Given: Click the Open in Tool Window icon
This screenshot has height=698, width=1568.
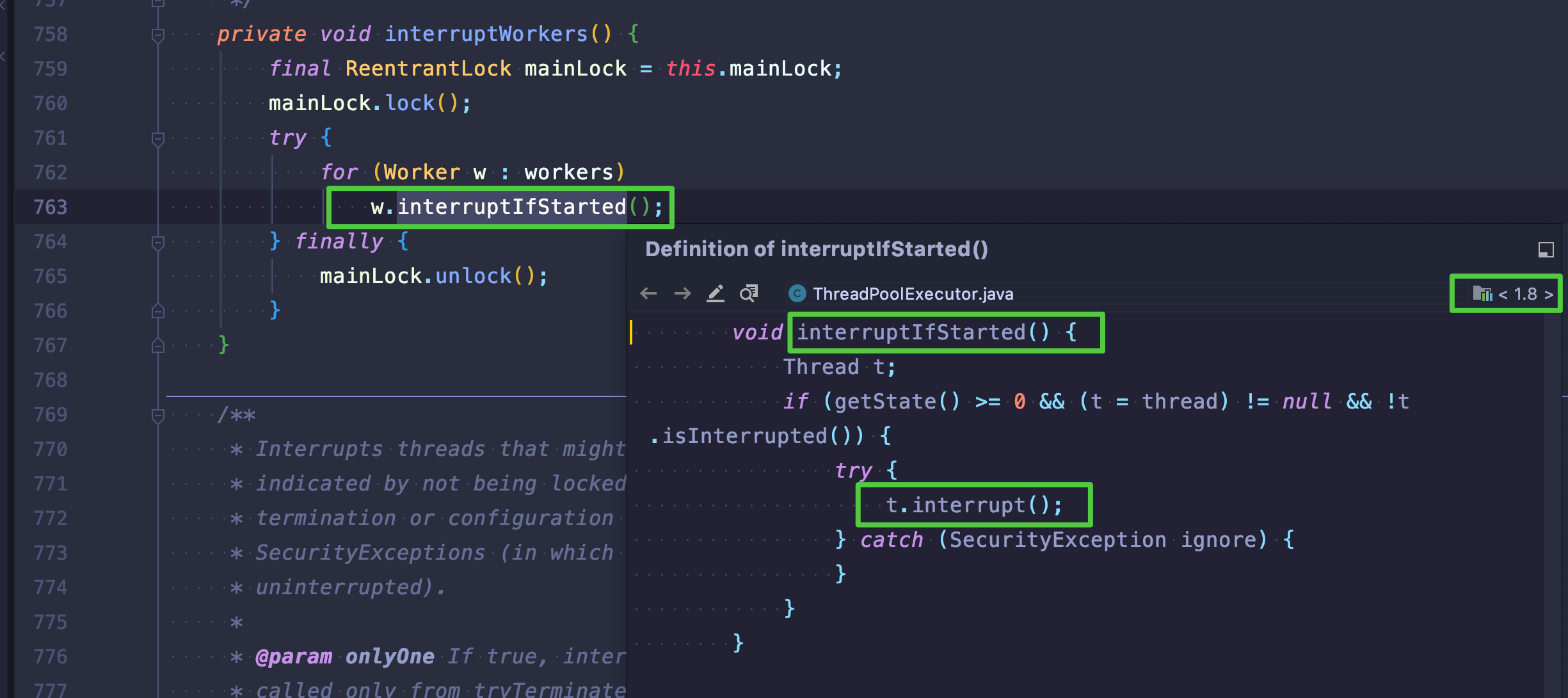Looking at the screenshot, I should tap(1546, 250).
